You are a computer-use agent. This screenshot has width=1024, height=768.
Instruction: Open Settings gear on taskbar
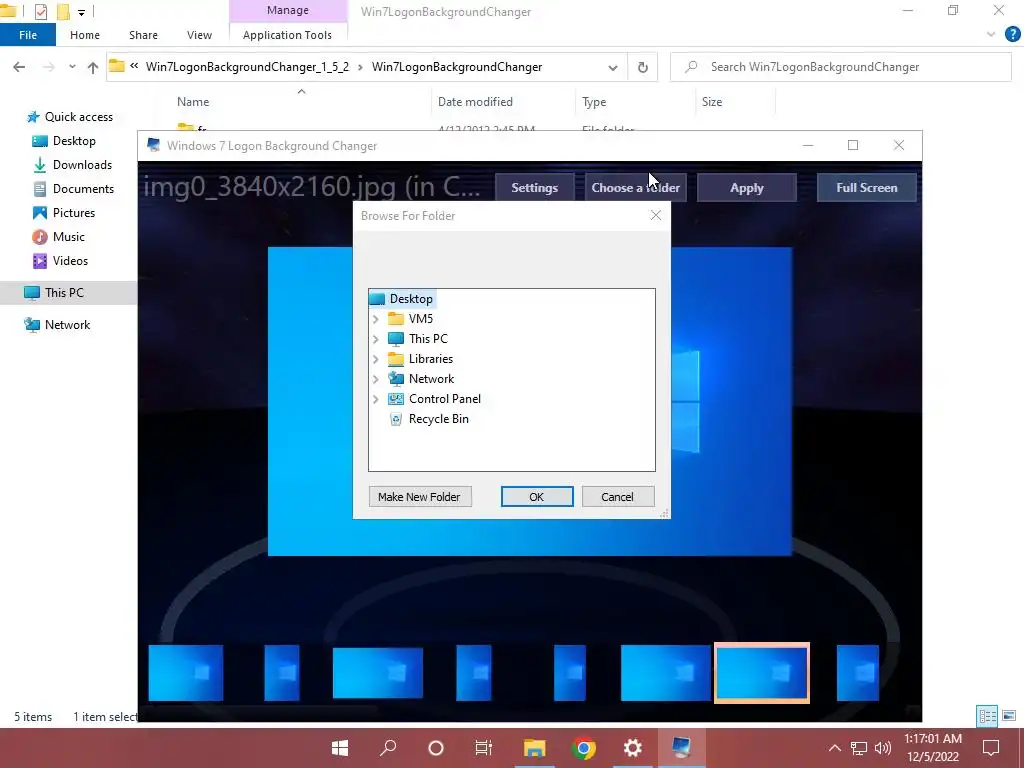click(632, 748)
